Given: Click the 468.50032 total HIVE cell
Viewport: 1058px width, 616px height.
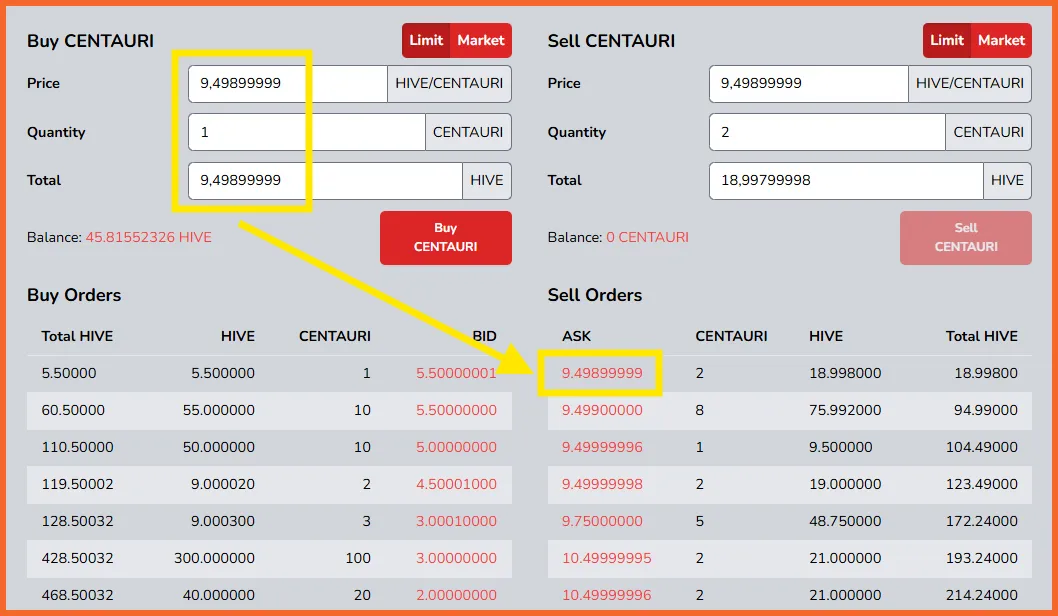Looking at the screenshot, I should pos(77,595).
